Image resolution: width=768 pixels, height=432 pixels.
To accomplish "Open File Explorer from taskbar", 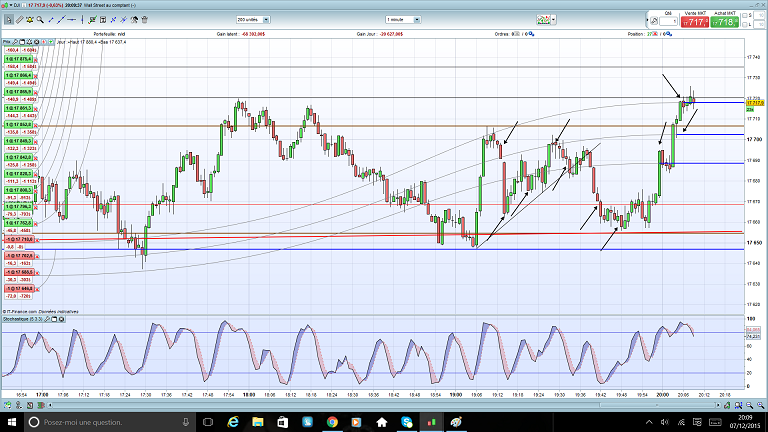I will pyautogui.click(x=258, y=422).
